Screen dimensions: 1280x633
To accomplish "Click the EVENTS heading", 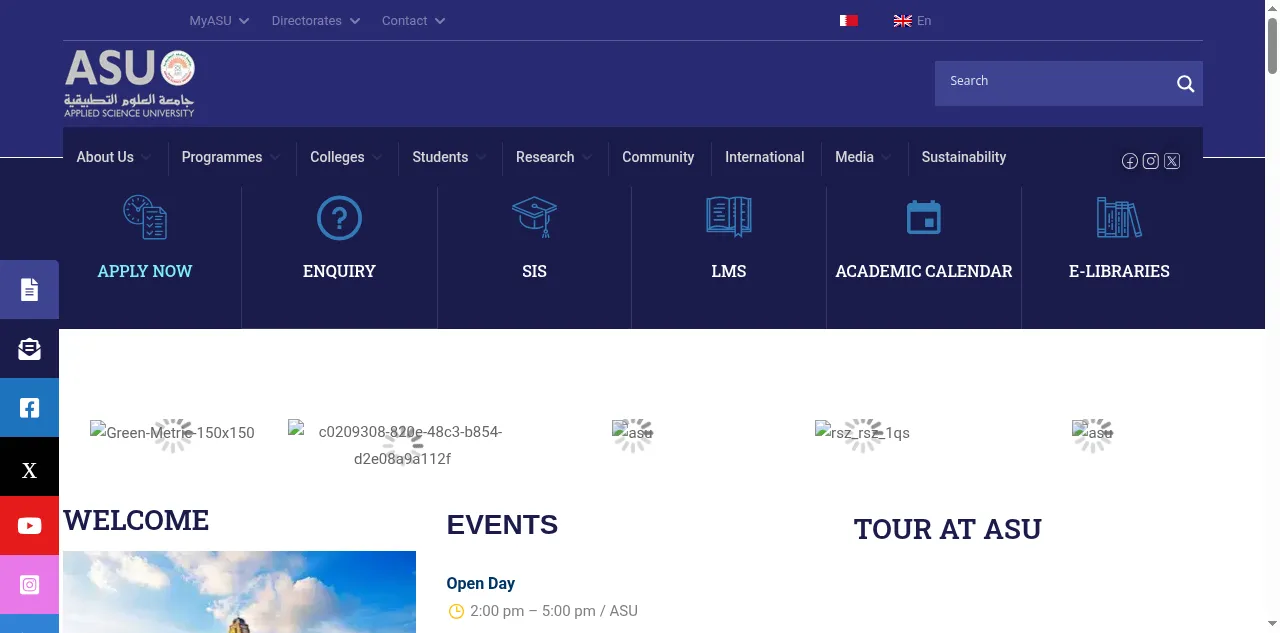I will [x=502, y=525].
